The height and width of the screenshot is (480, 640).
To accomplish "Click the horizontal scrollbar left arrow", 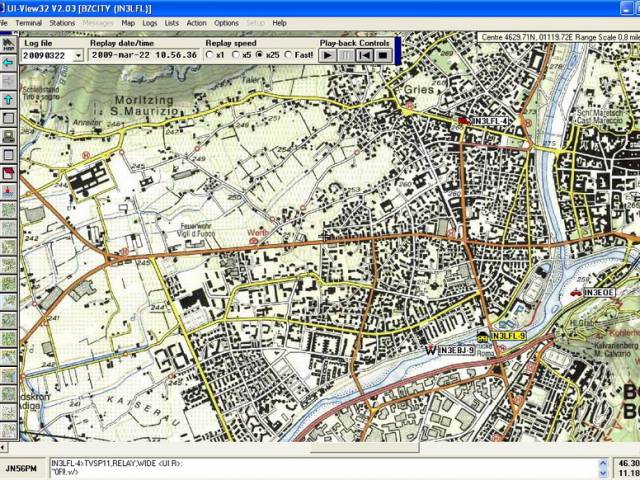I will (x=2, y=447).
